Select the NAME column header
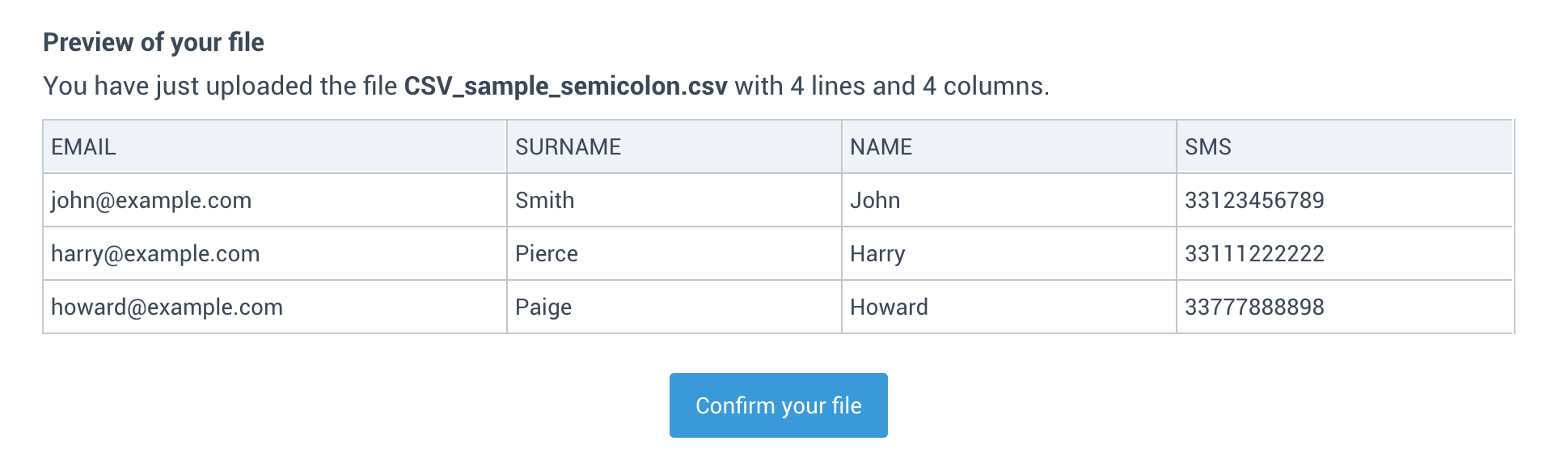This screenshot has height=462, width=1568. 1009,146
